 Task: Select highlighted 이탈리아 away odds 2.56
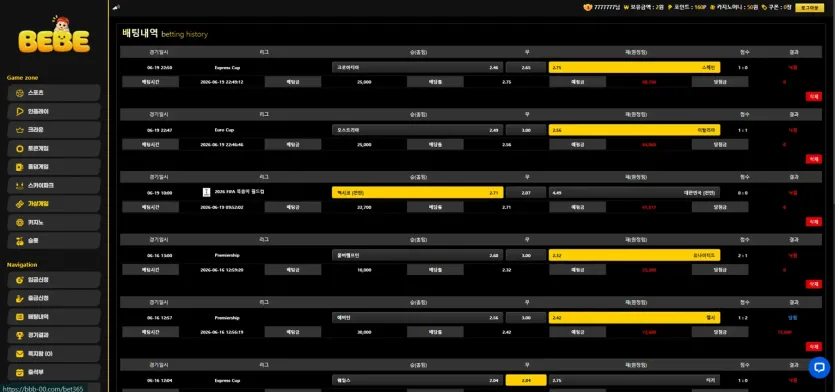coord(634,130)
